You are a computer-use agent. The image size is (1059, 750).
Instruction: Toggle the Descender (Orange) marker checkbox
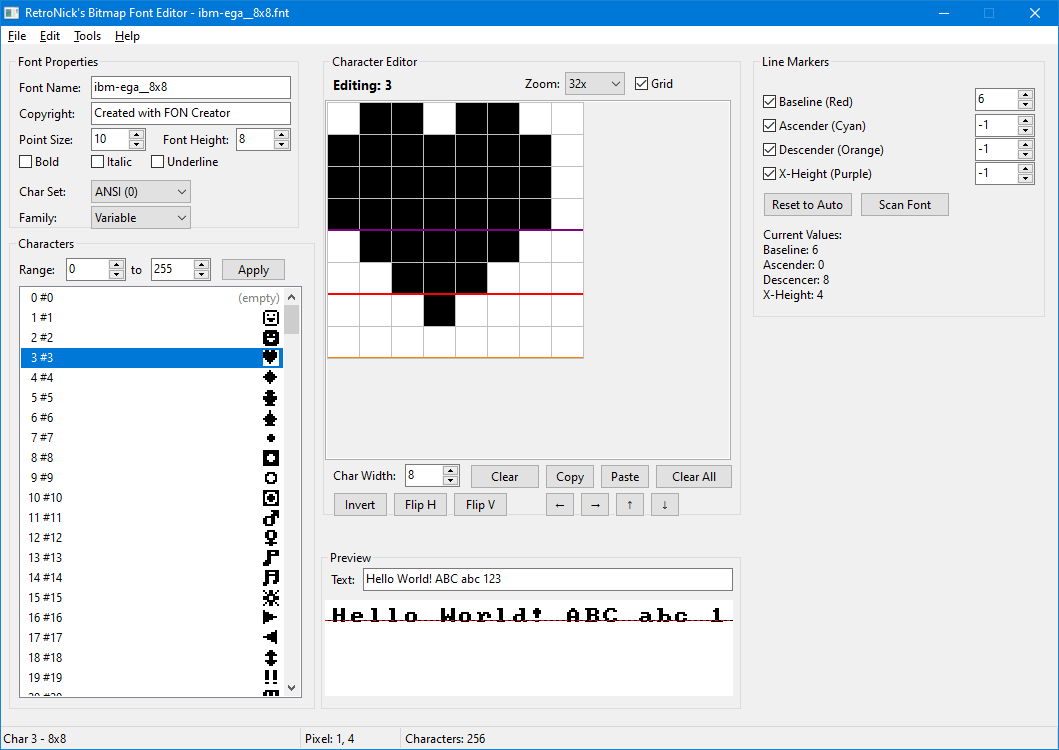coord(769,149)
